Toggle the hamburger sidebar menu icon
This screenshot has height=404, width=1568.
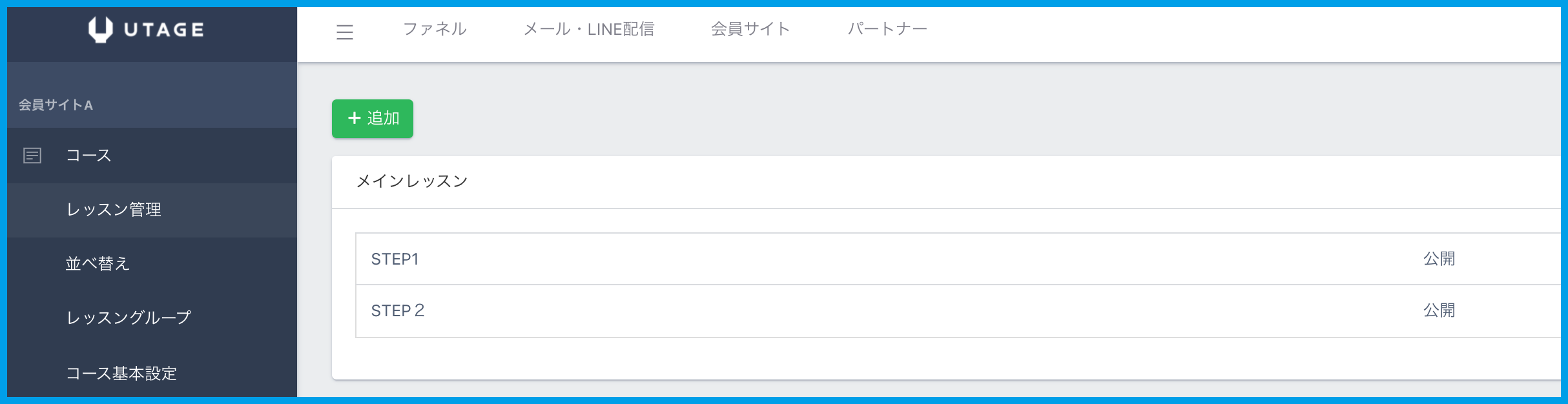pos(345,32)
